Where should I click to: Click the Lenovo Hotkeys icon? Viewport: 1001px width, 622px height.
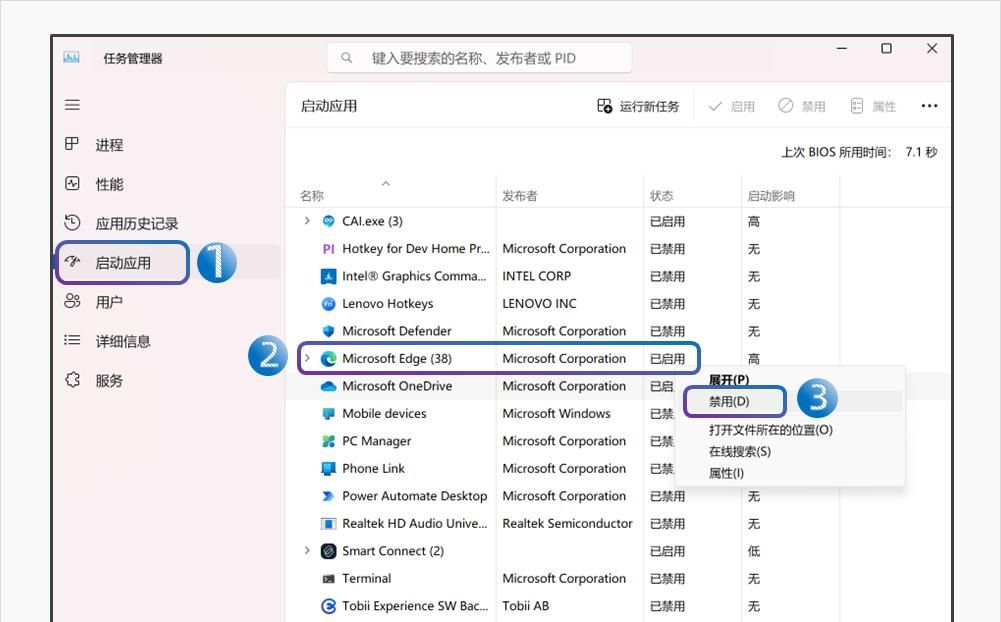pos(328,304)
